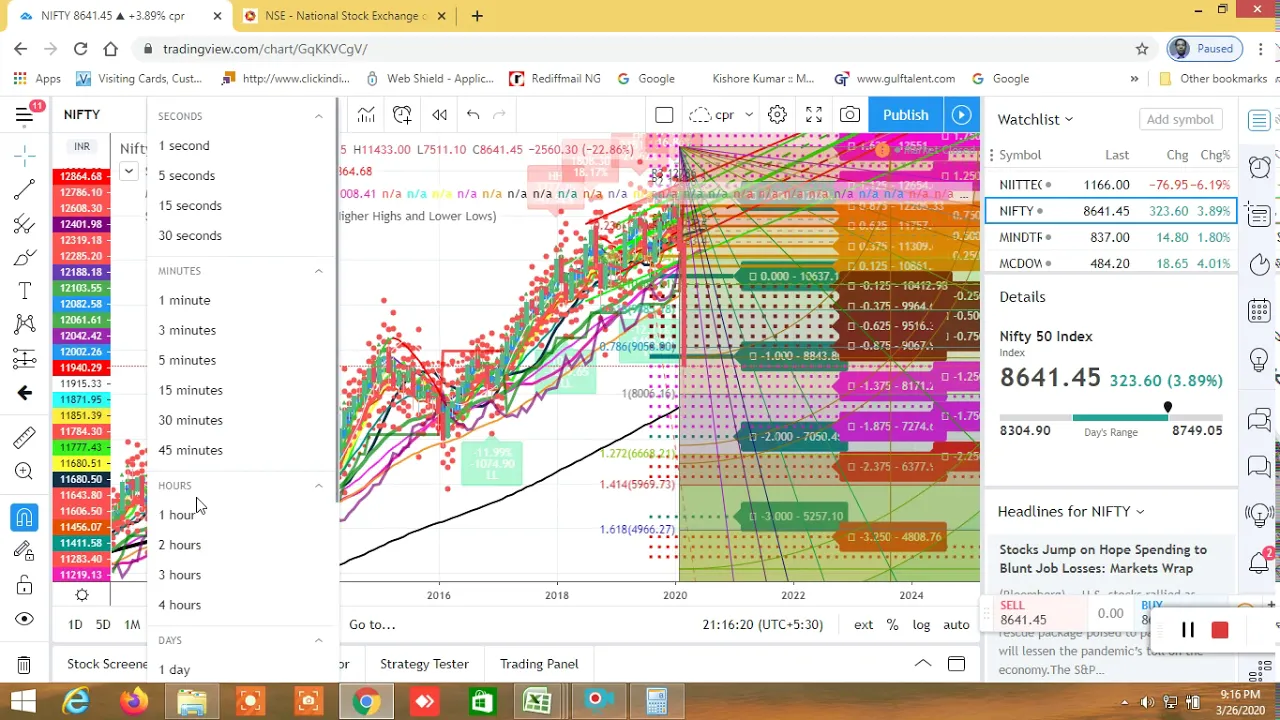Select the NIITTECH watchlist row
Viewport: 1280px width, 720px height.
click(x=1111, y=185)
